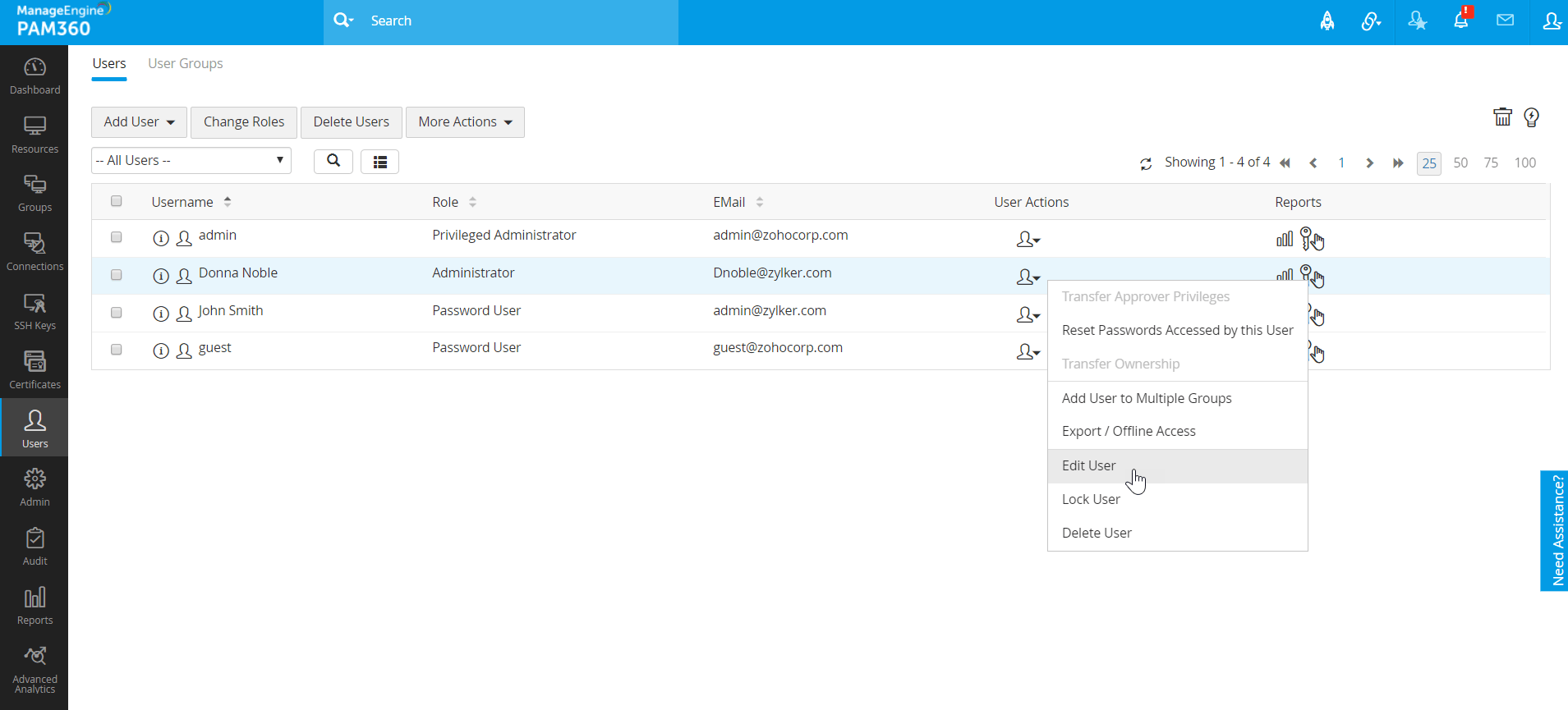Tick the checkbox for admin user

point(117,237)
